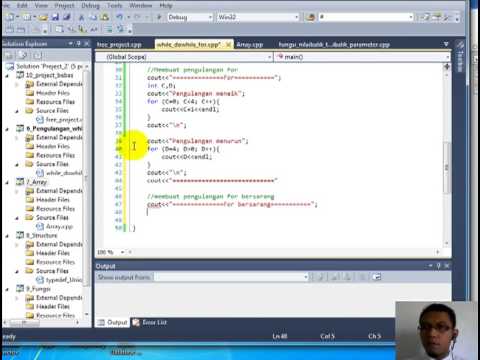The image size is (480, 360).
Task: Select the typedef_Union file in Solution Explorer
Action: coord(64,280)
